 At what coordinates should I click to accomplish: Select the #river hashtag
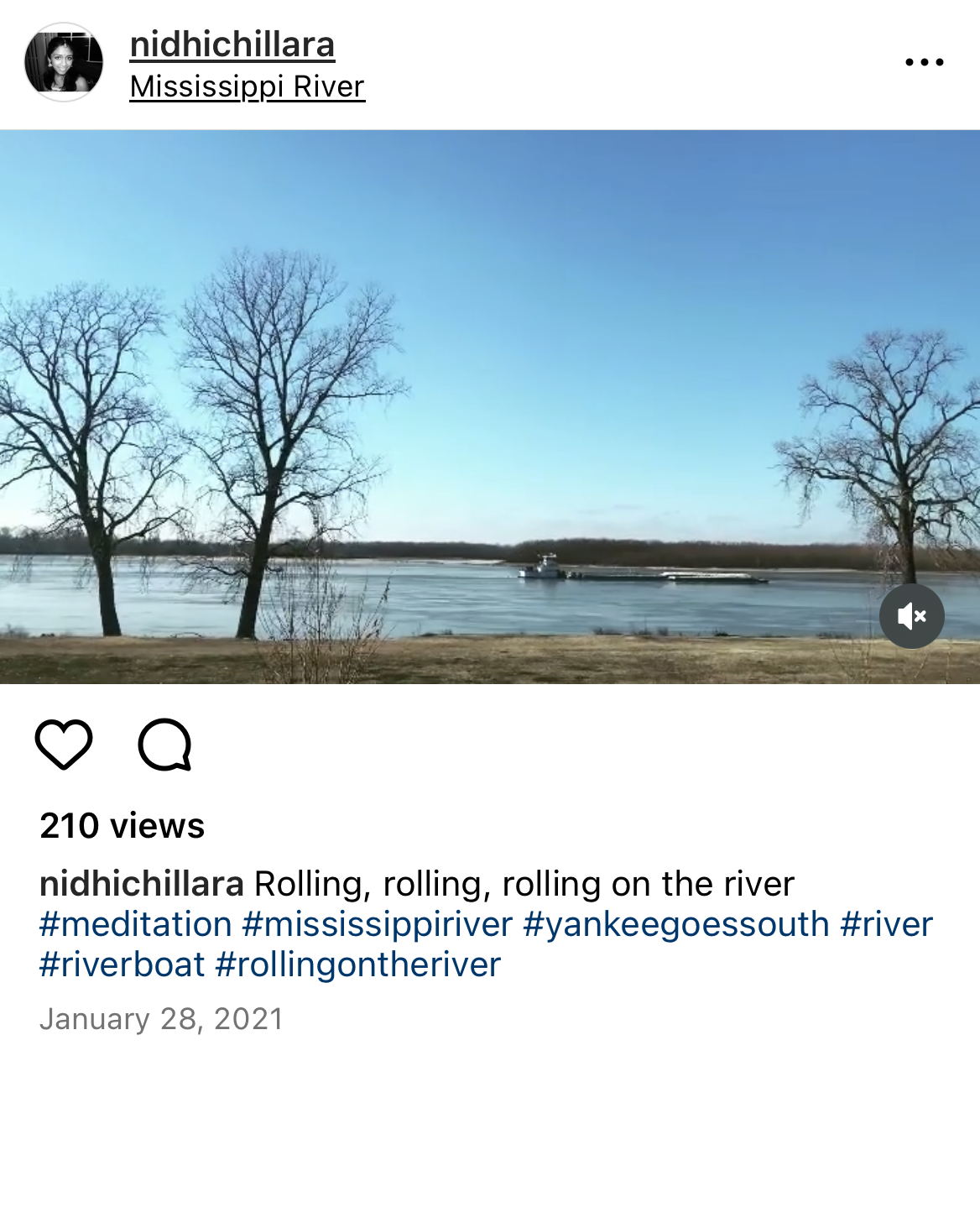(x=886, y=924)
